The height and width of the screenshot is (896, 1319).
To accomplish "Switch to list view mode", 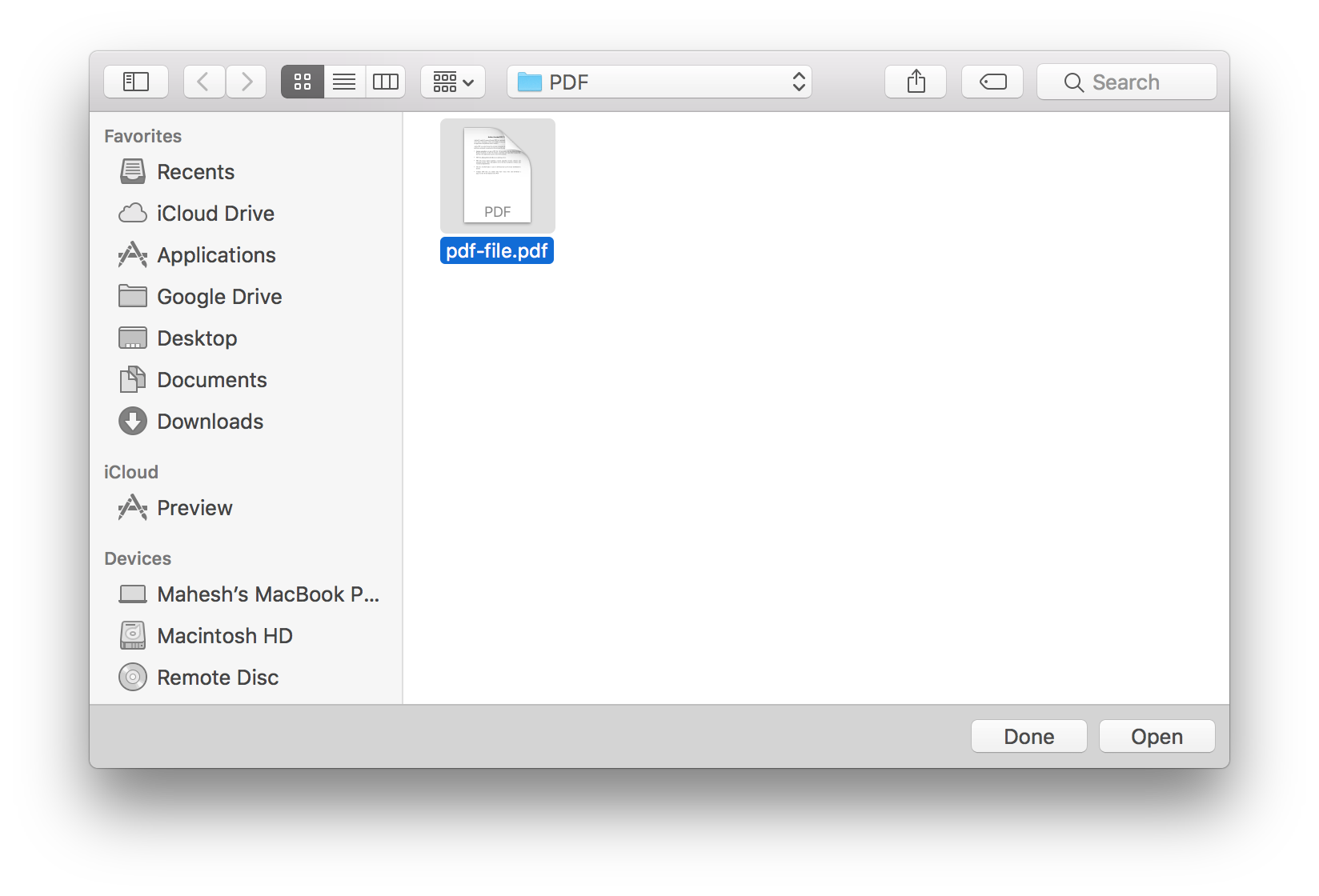I will 343,81.
